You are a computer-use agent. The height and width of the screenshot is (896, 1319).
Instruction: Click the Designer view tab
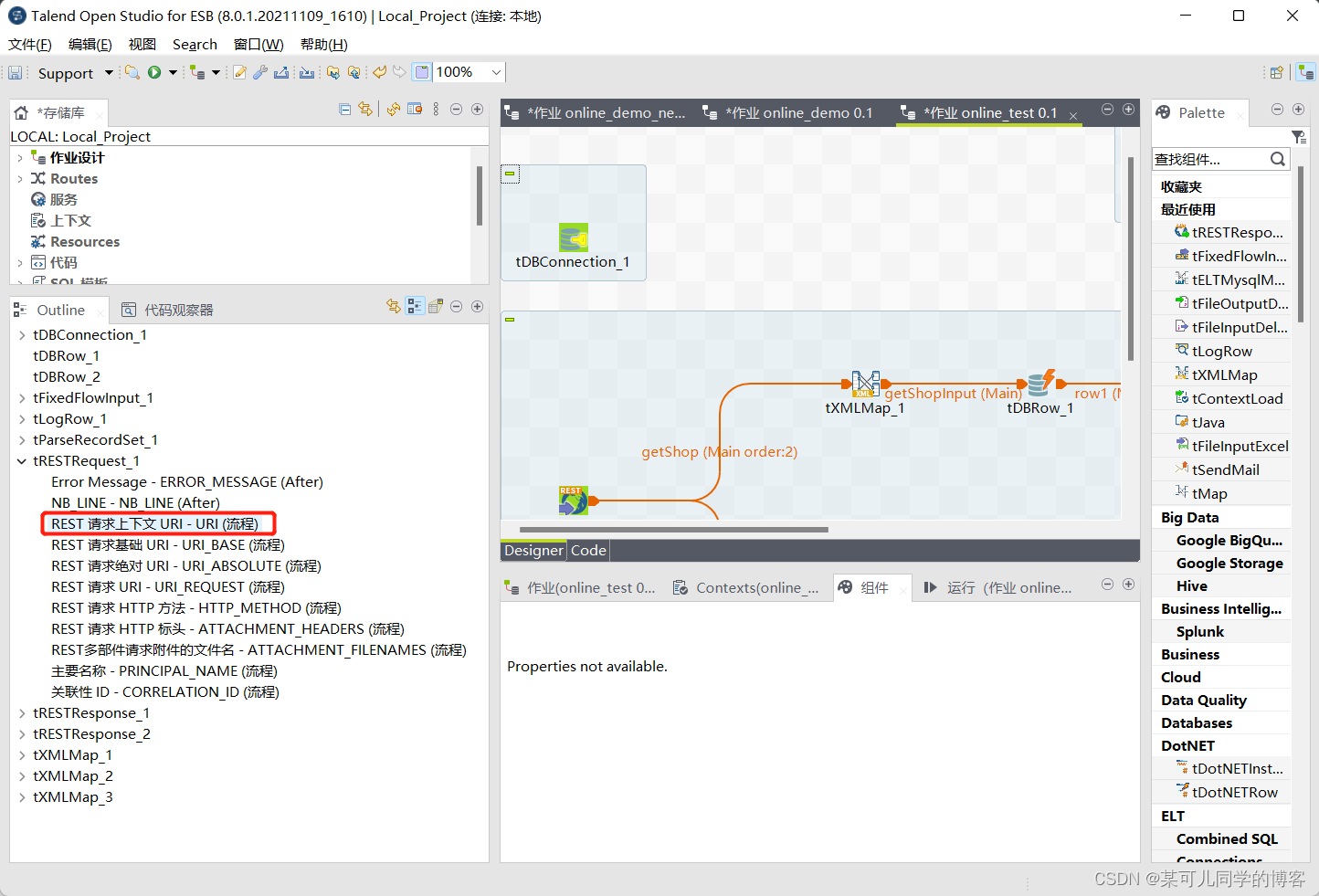tap(533, 550)
